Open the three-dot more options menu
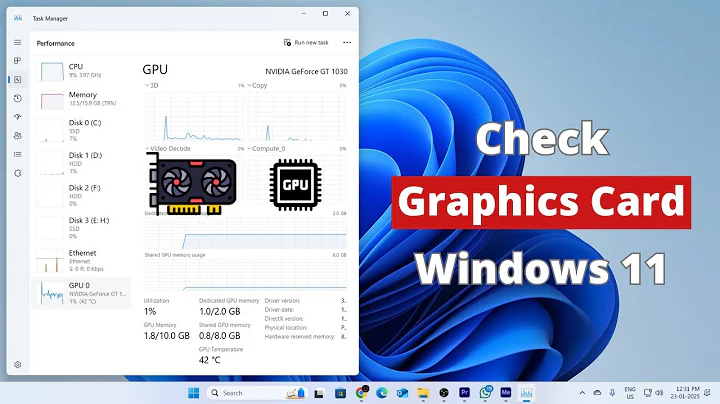Image resolution: width=720 pixels, height=404 pixels. pos(347,43)
